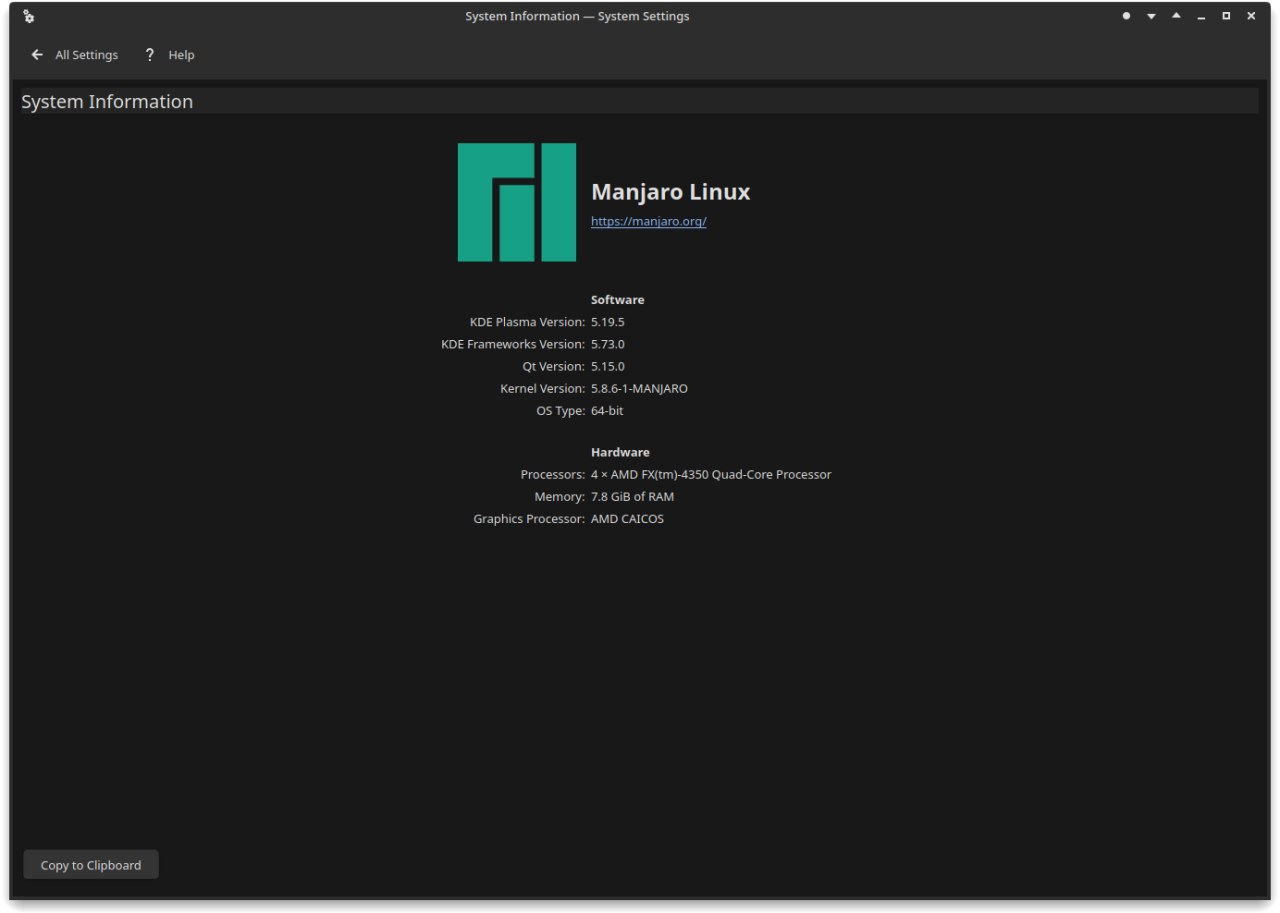The height and width of the screenshot is (913, 1280).
Task: Maximize the System Settings window
Action: (x=1226, y=16)
